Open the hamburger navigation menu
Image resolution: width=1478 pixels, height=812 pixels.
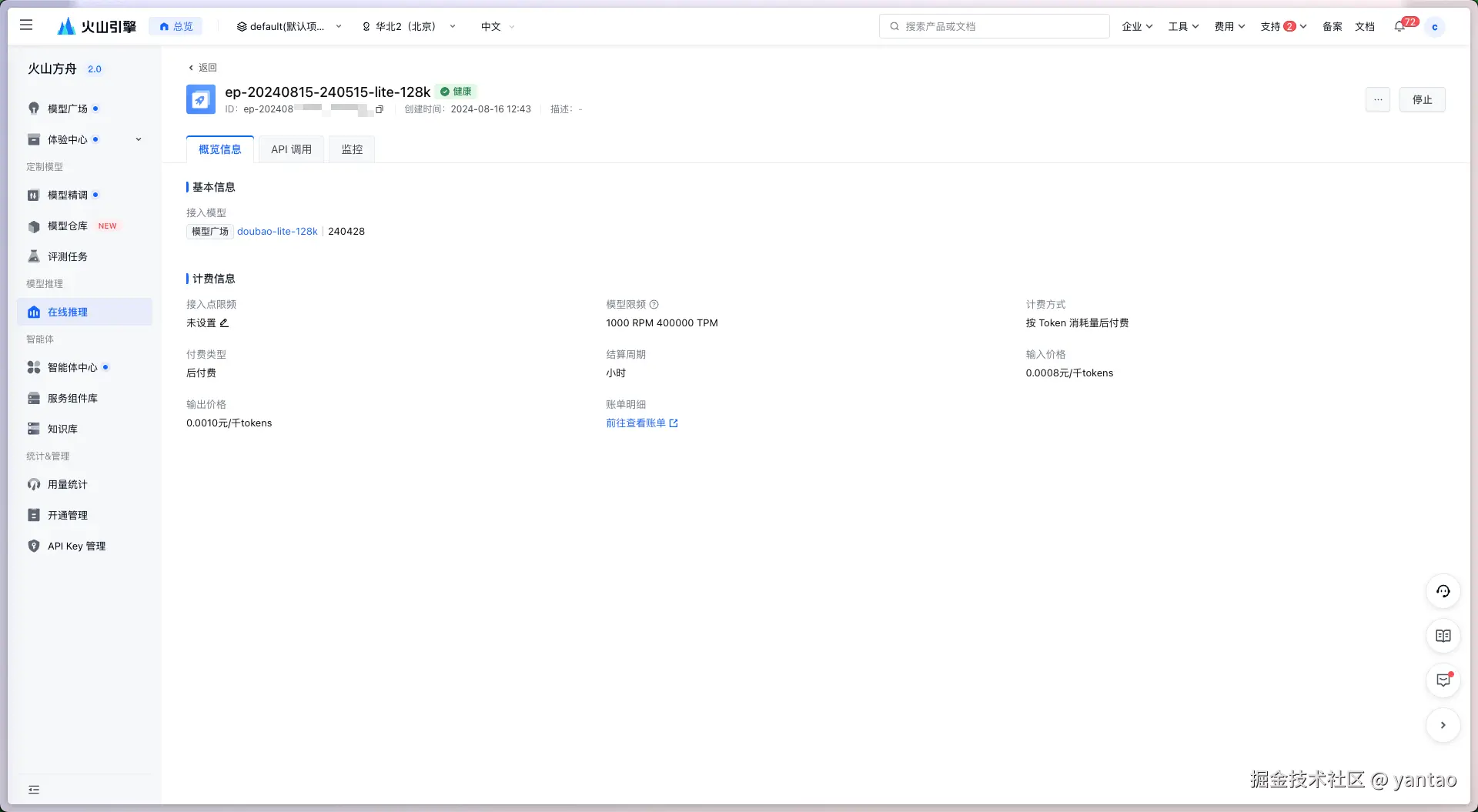[x=26, y=25]
